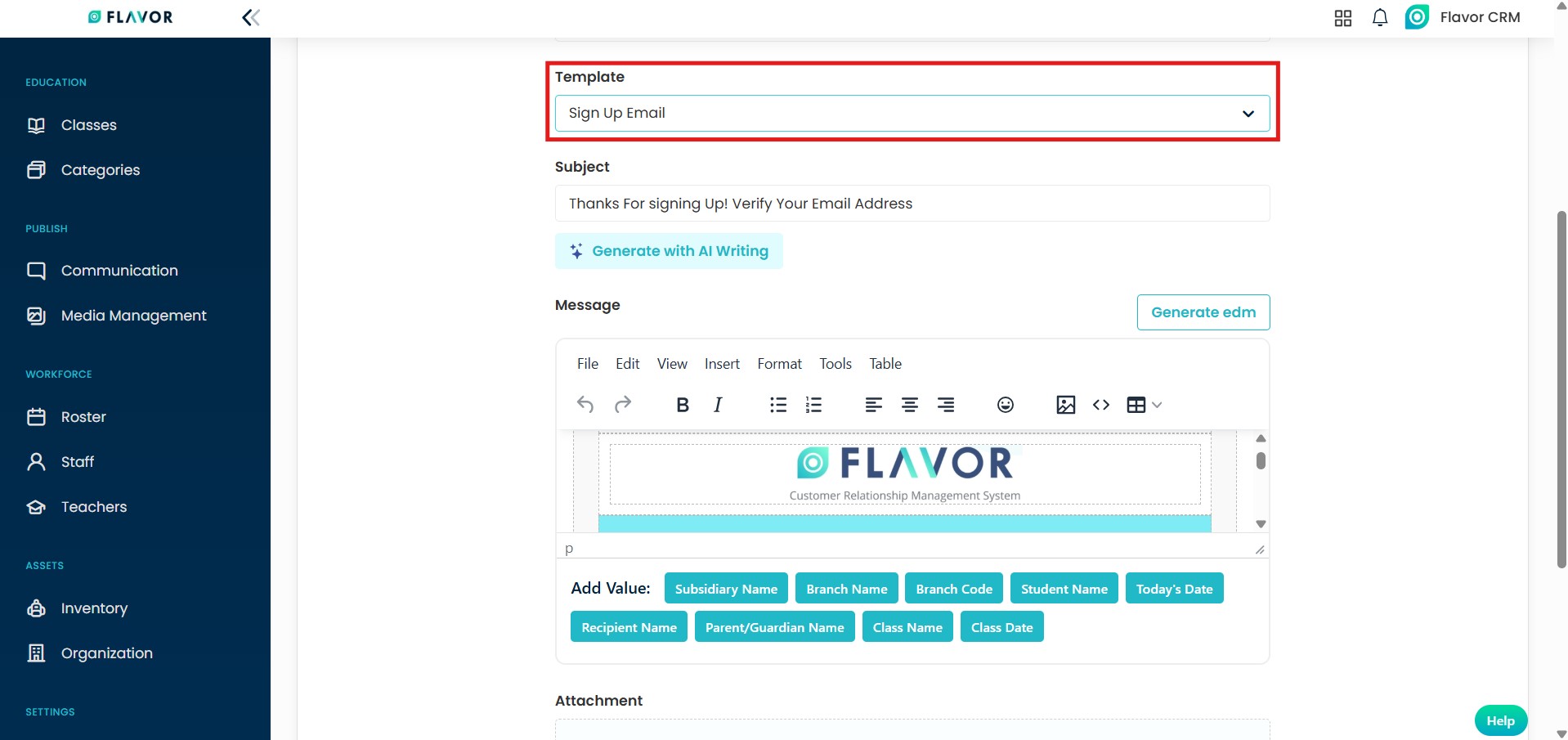Image resolution: width=1568 pixels, height=740 pixels.
Task: Open the Flavor CRM profile menu
Action: click(x=1463, y=17)
